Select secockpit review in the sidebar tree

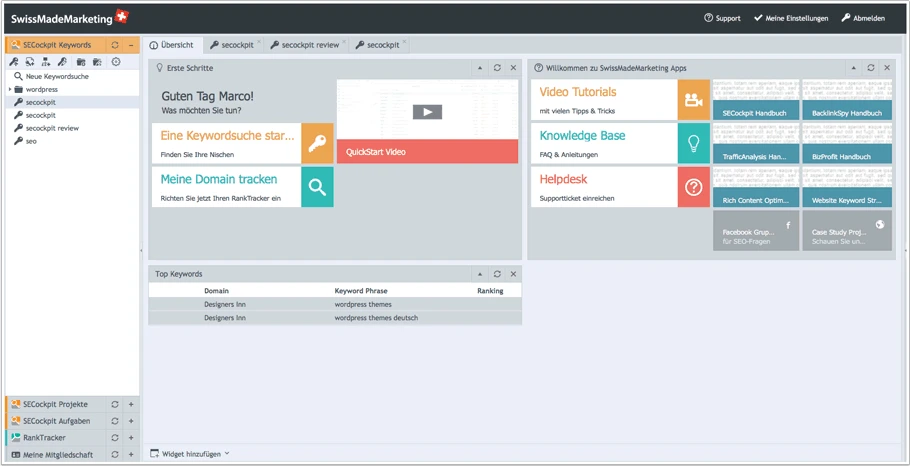(x=46, y=128)
